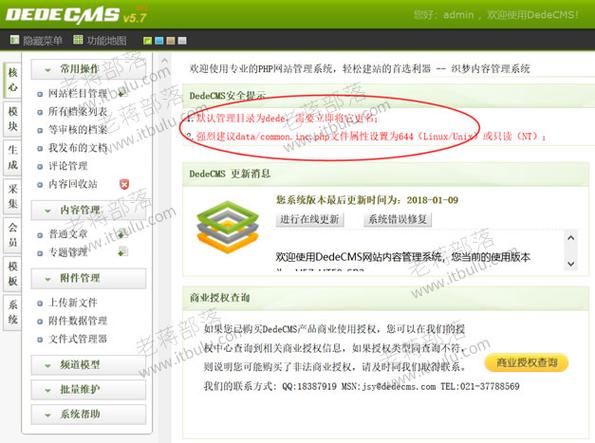This screenshot has height=443, width=595.
Task: Switch to the 采集 side tab
Action: 13,196
